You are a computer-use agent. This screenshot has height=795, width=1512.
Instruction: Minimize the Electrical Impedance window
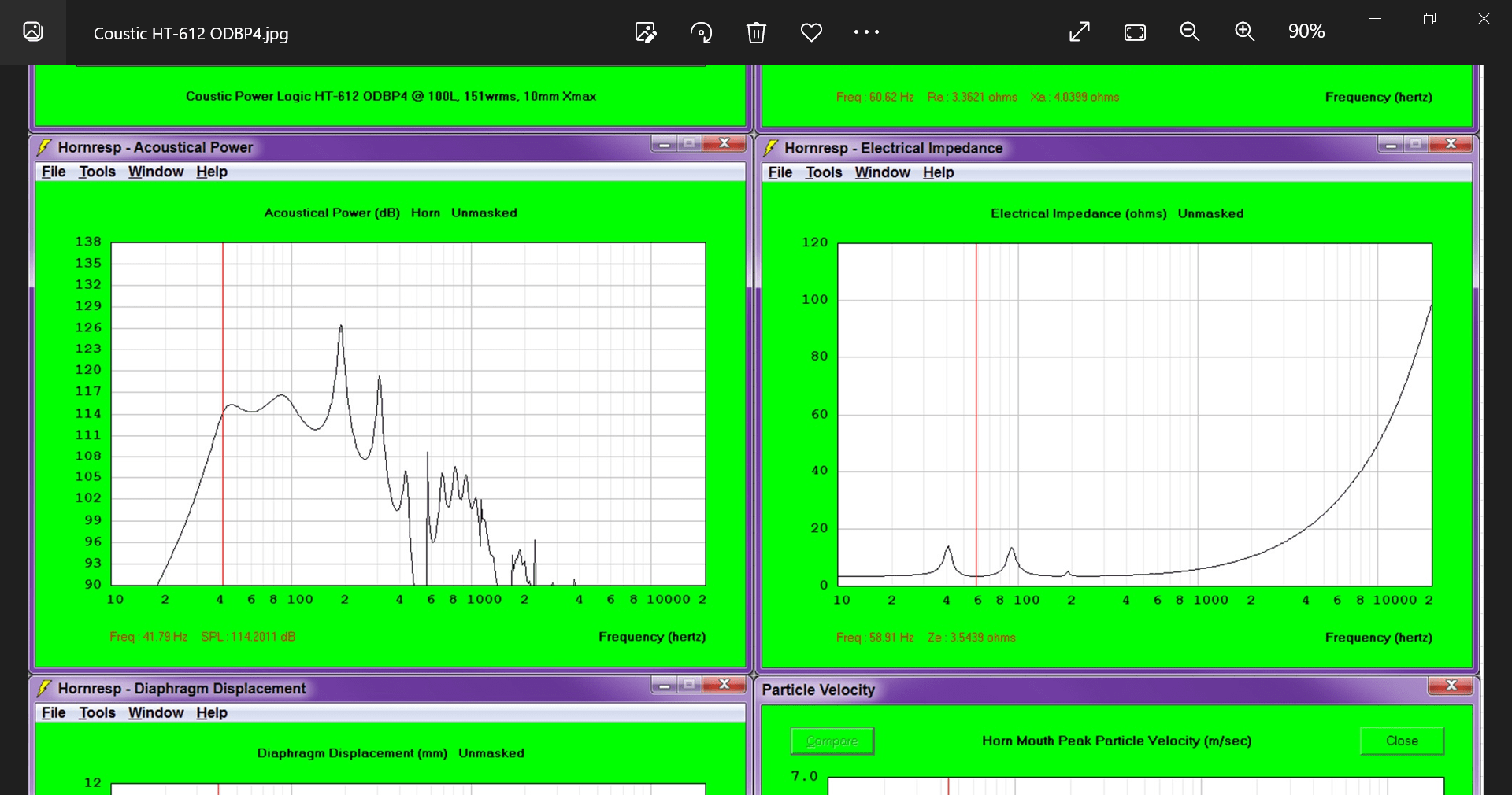[x=1391, y=144]
